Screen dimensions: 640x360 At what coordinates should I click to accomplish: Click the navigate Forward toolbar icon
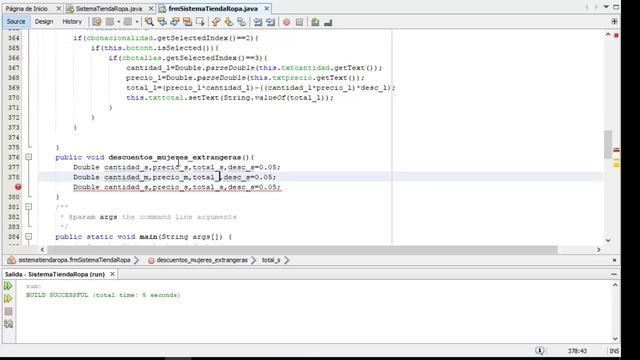tap(128, 22)
